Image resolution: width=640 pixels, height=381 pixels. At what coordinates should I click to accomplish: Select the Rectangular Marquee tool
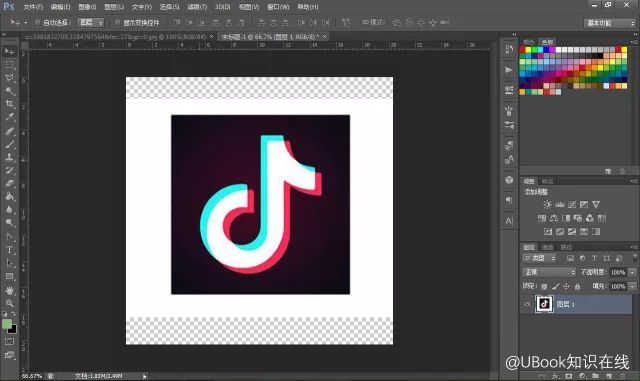[x=9, y=65]
